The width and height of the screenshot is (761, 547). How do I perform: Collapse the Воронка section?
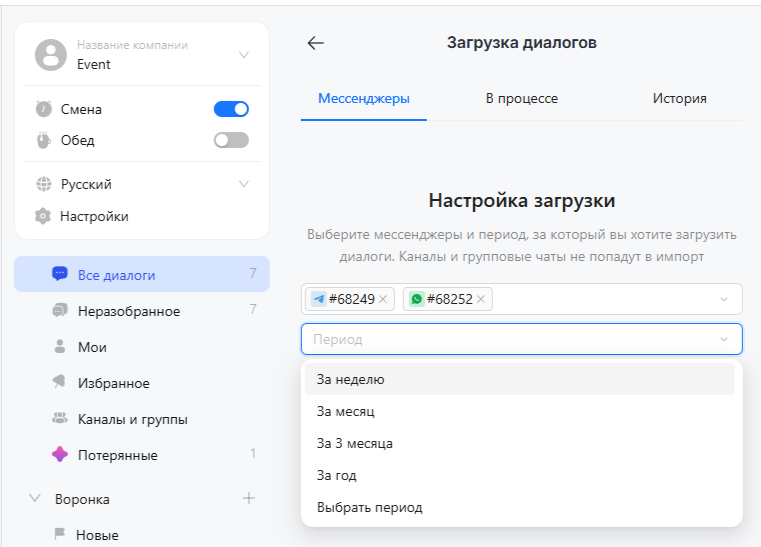click(35, 498)
